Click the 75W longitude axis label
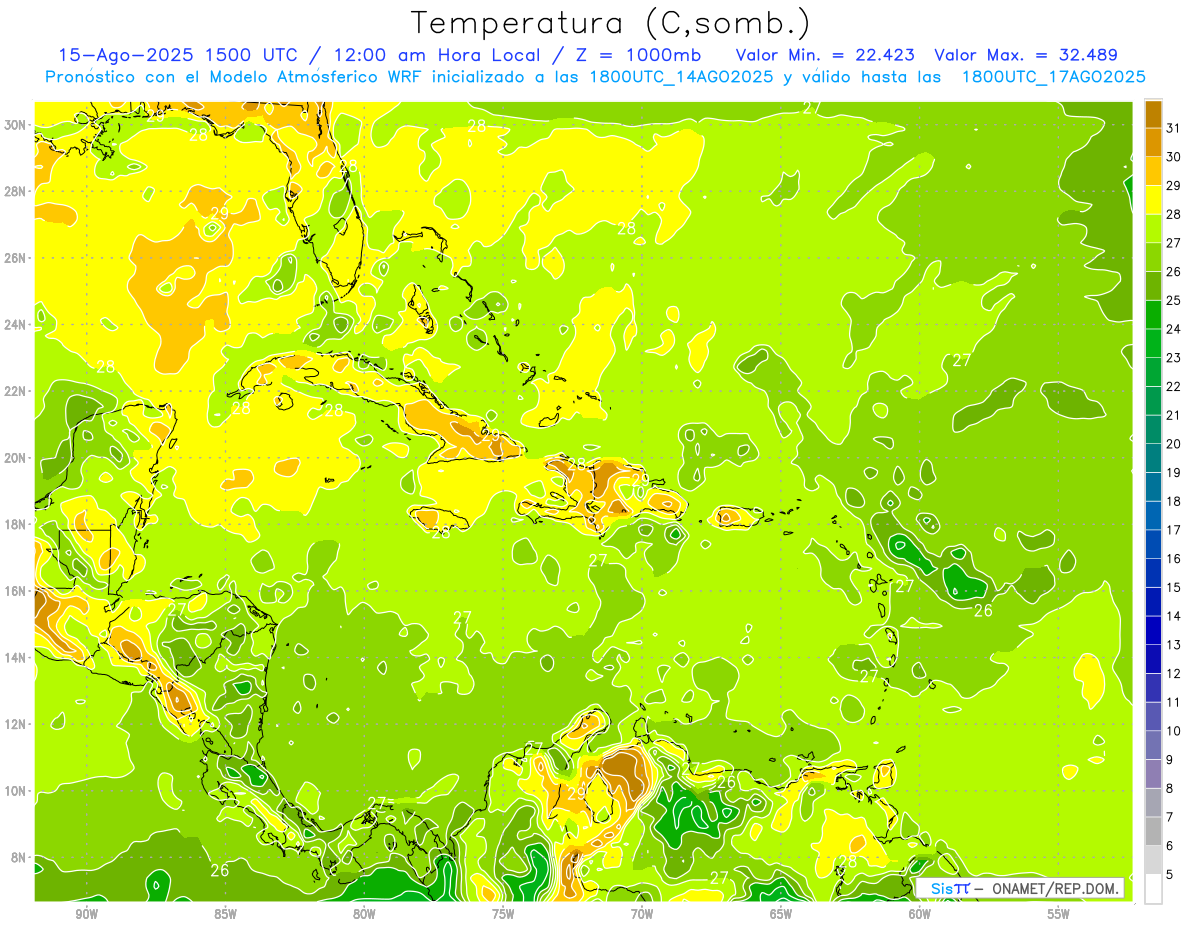Screen dimensions: 1200x927 click(503, 915)
